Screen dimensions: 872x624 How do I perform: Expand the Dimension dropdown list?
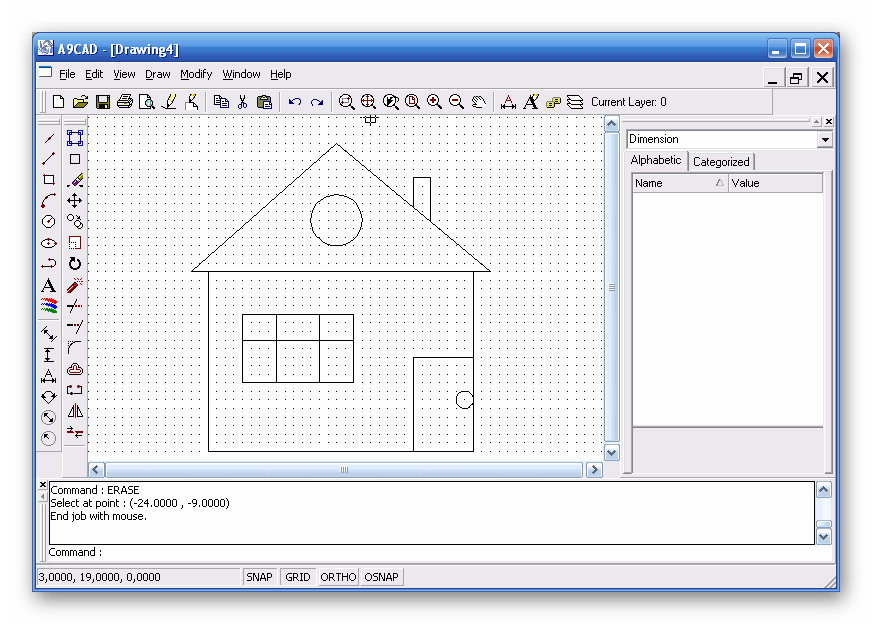pos(825,140)
